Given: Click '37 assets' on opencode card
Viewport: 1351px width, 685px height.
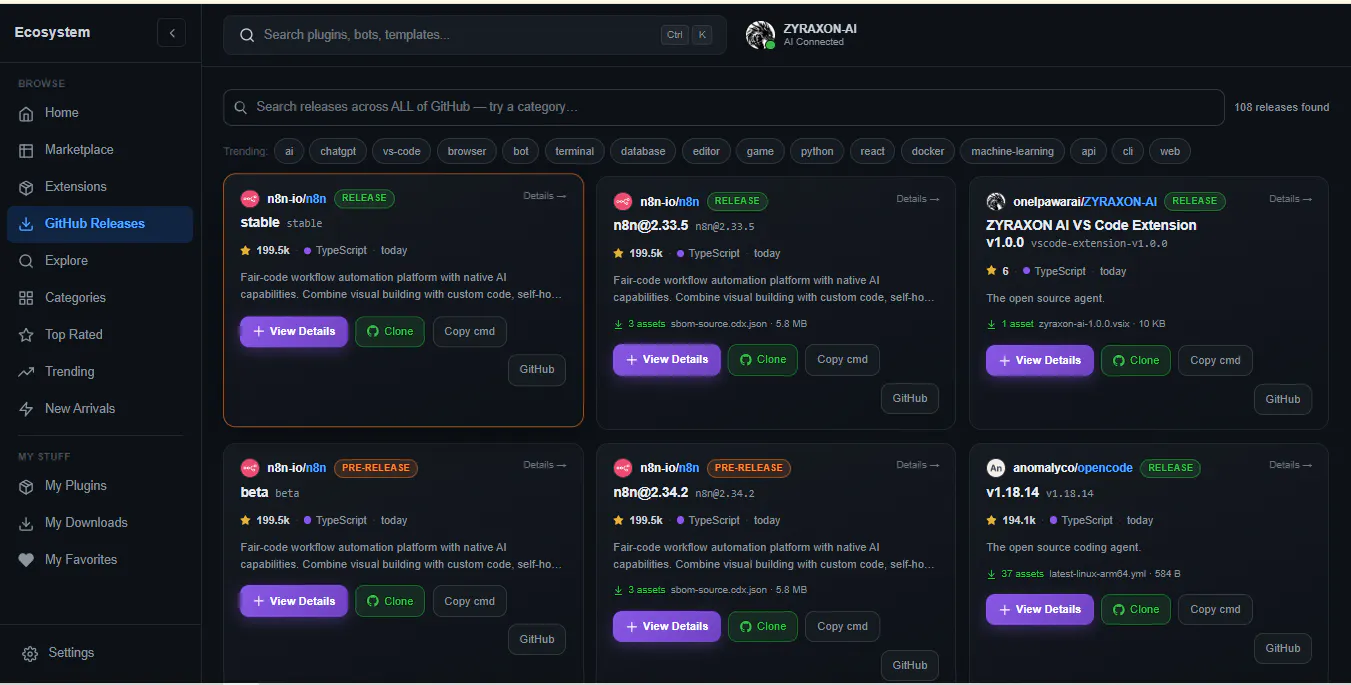Looking at the screenshot, I should 1015,574.
